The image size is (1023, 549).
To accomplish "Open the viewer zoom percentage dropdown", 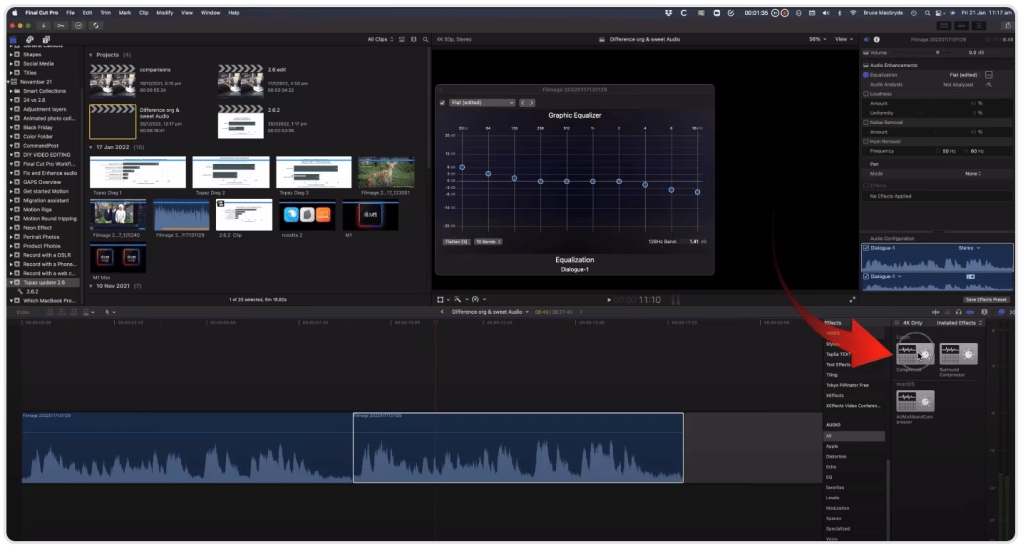I will (817, 39).
